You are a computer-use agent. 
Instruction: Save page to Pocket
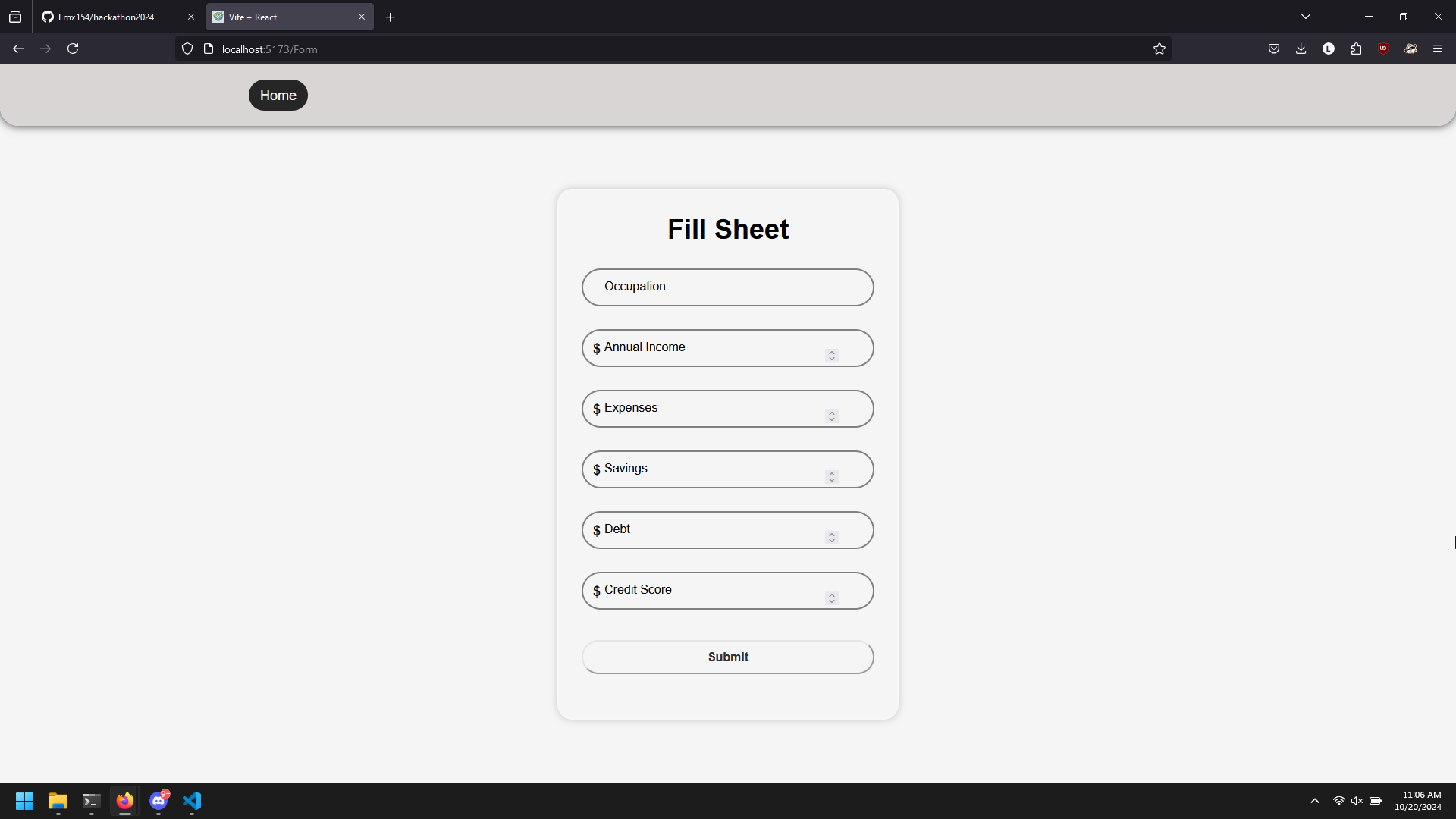pos(1273,49)
